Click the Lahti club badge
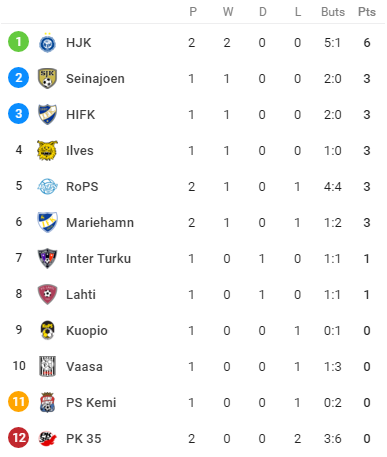The image size is (387, 457). click(47, 294)
